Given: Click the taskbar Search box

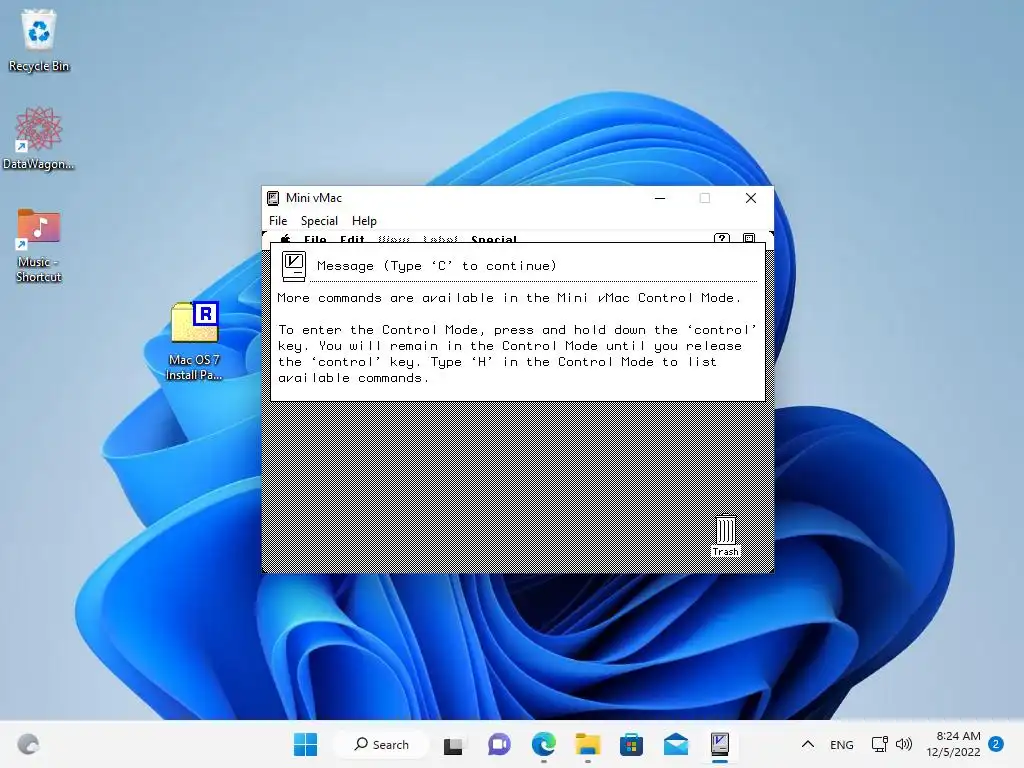Looking at the screenshot, I should (381, 744).
